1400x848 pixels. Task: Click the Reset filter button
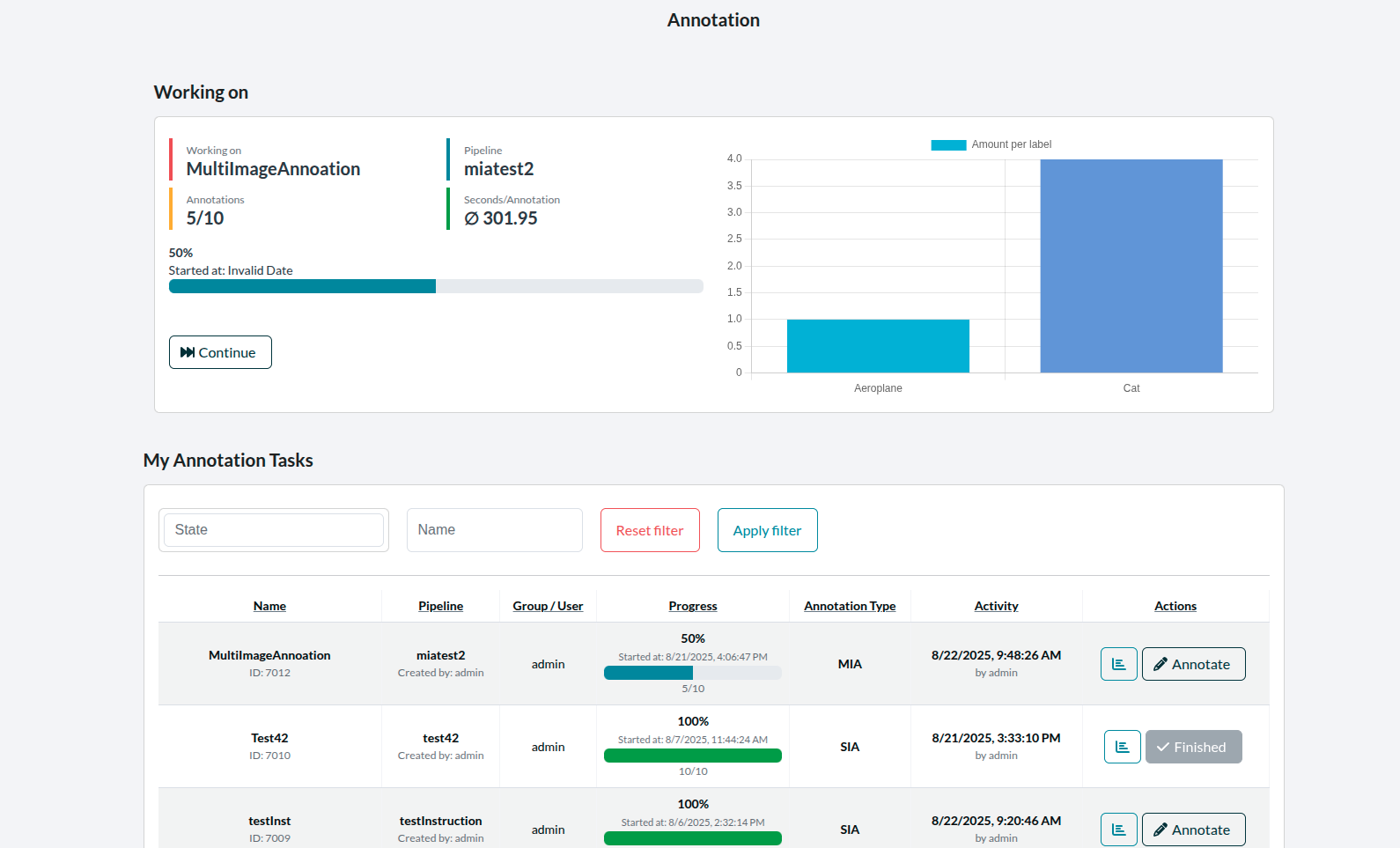650,530
